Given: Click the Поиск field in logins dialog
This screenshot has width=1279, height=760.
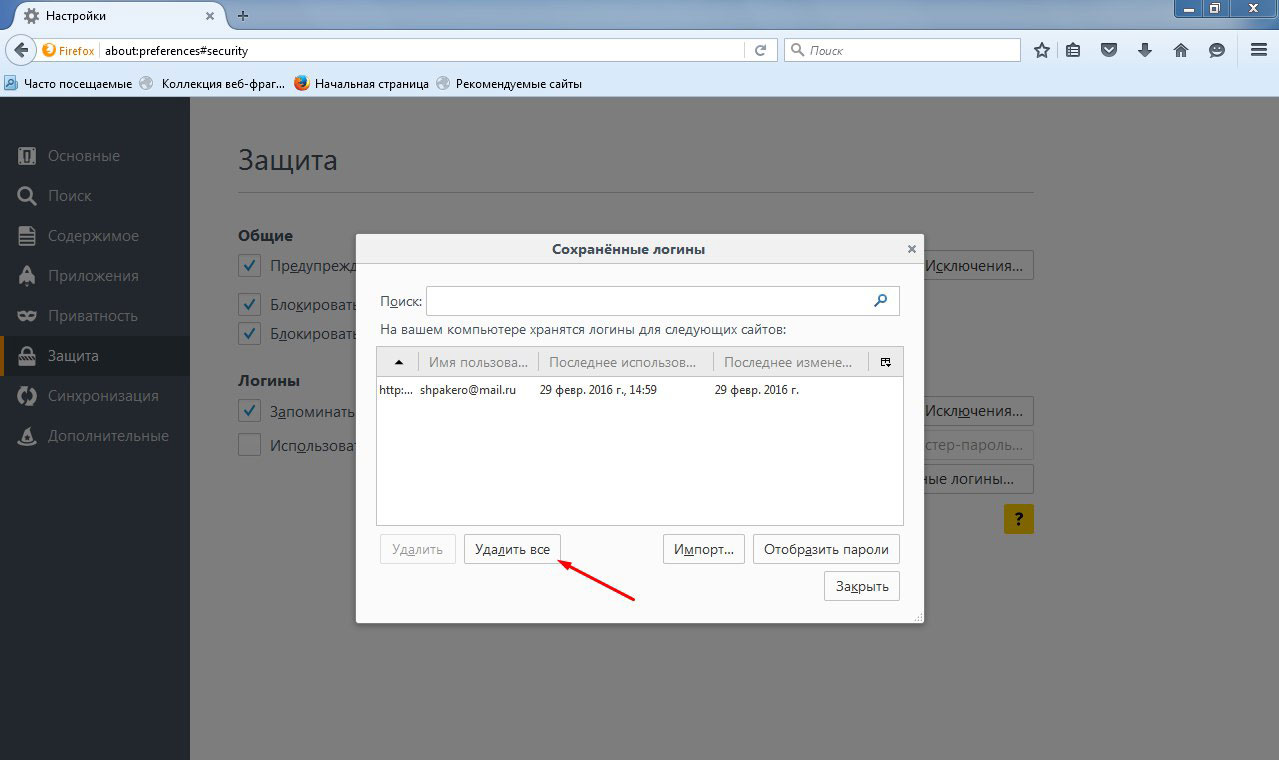Looking at the screenshot, I should (x=645, y=301).
